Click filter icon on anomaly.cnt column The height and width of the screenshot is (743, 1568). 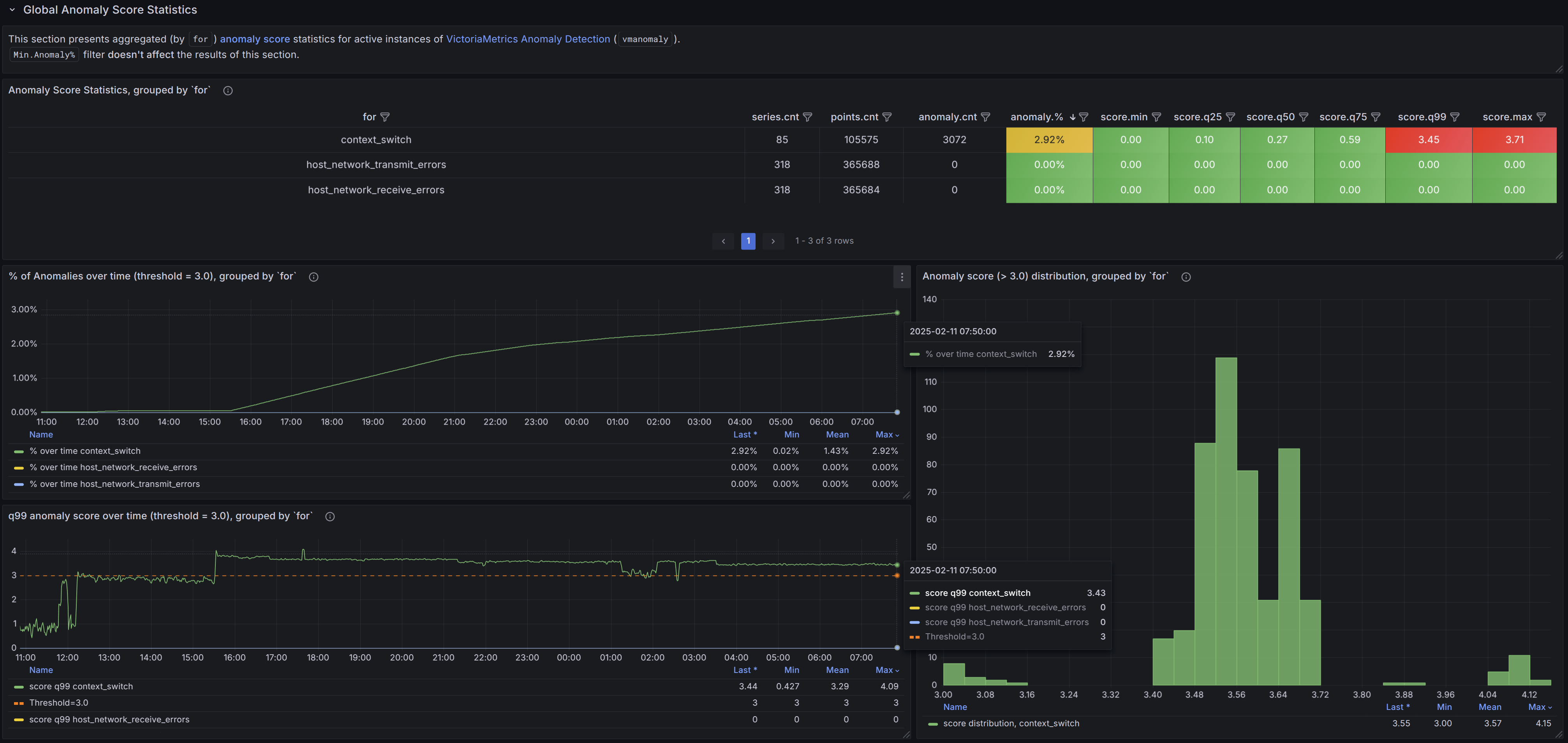coord(985,117)
